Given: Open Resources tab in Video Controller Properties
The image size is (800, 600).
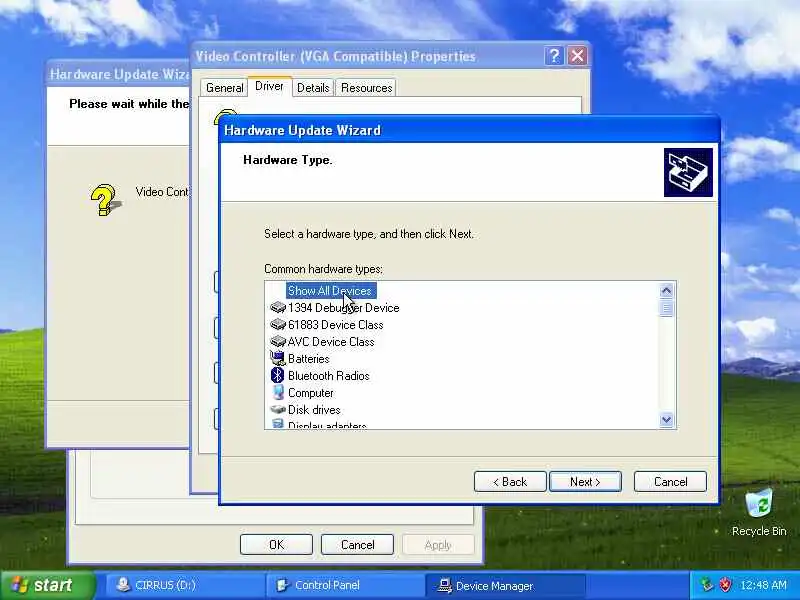Looking at the screenshot, I should [366, 88].
